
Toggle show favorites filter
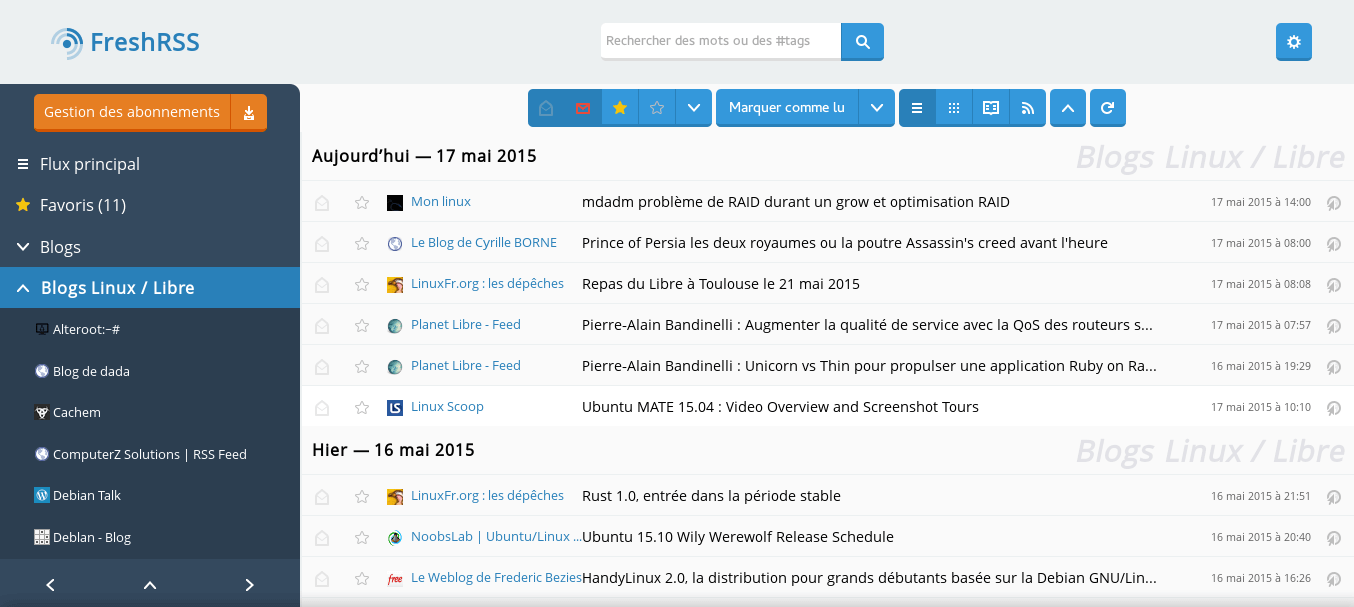tap(620, 108)
